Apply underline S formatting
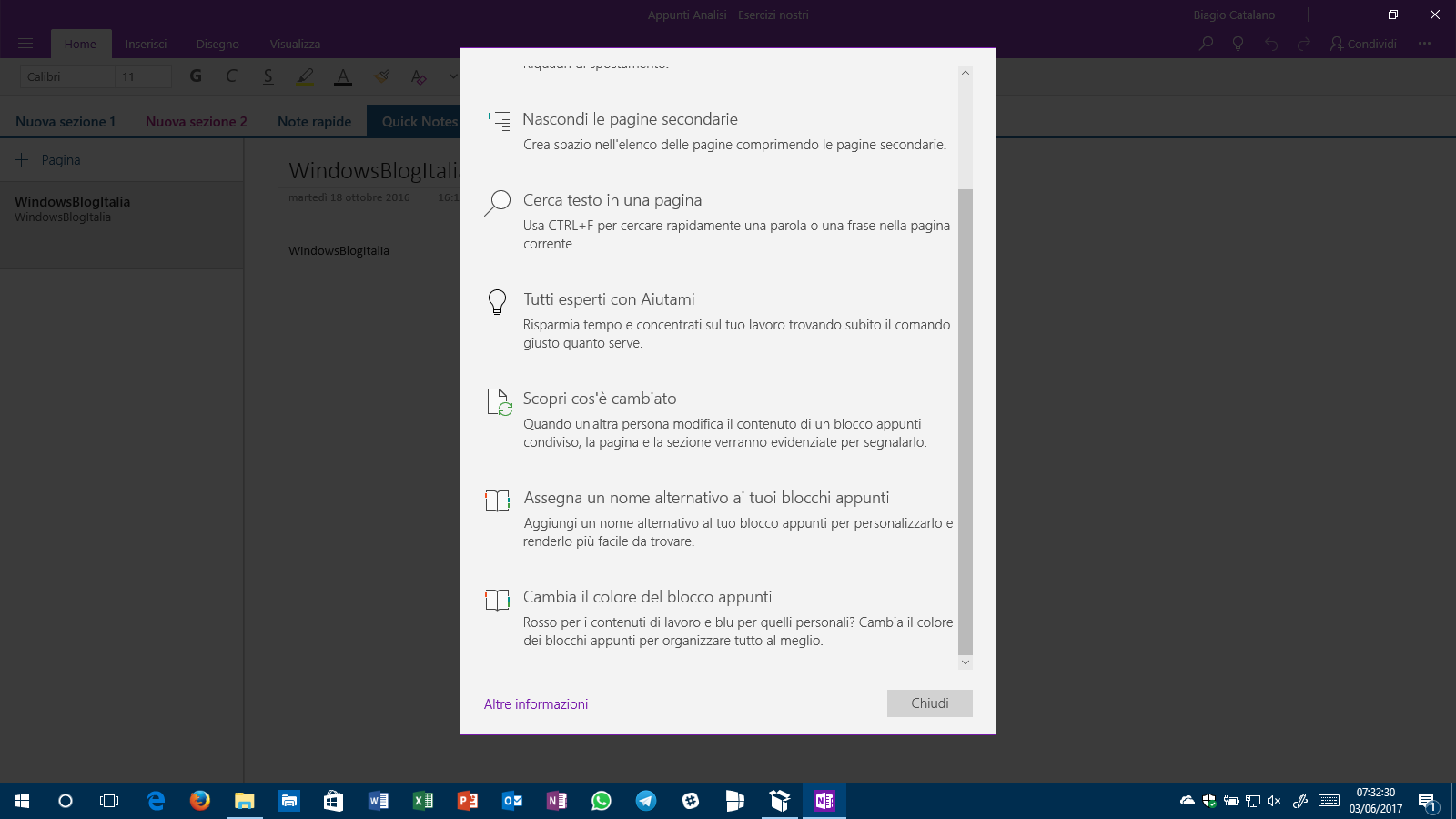The height and width of the screenshot is (819, 1456). point(268,76)
